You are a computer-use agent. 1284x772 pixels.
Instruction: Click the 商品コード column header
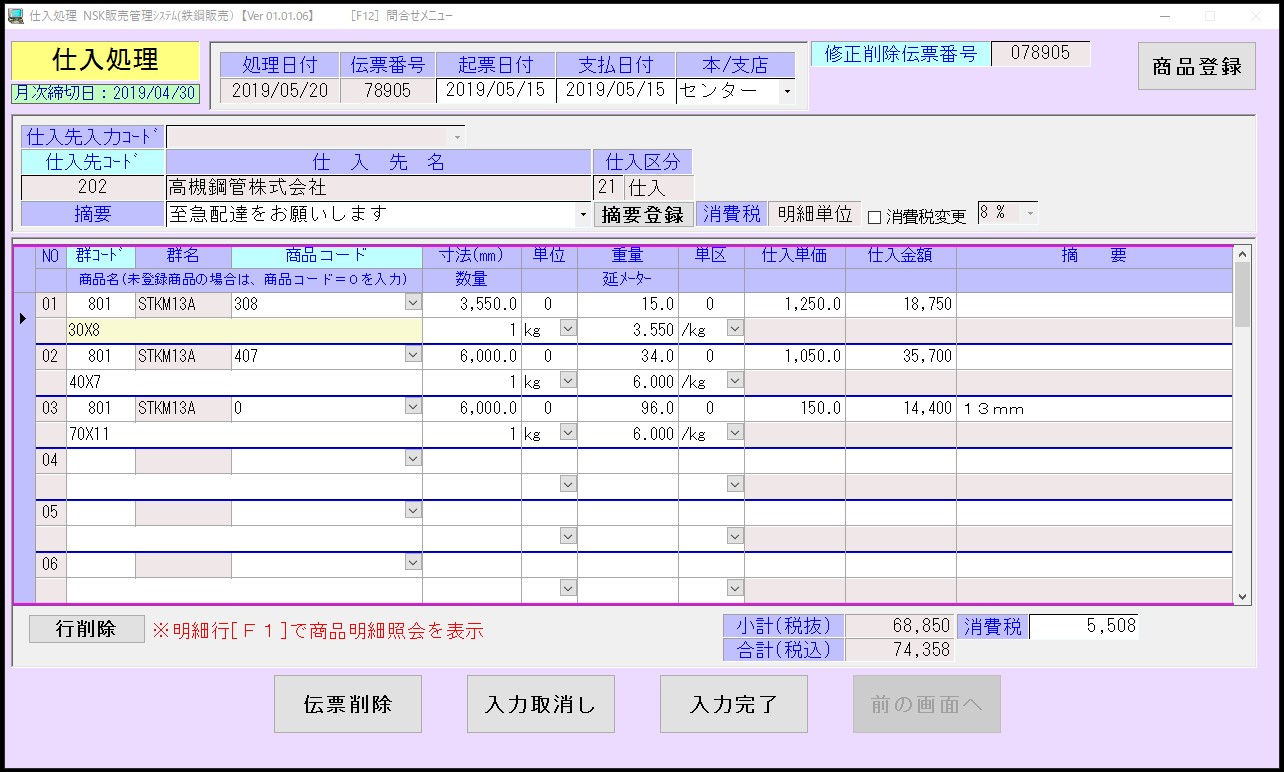[326, 256]
